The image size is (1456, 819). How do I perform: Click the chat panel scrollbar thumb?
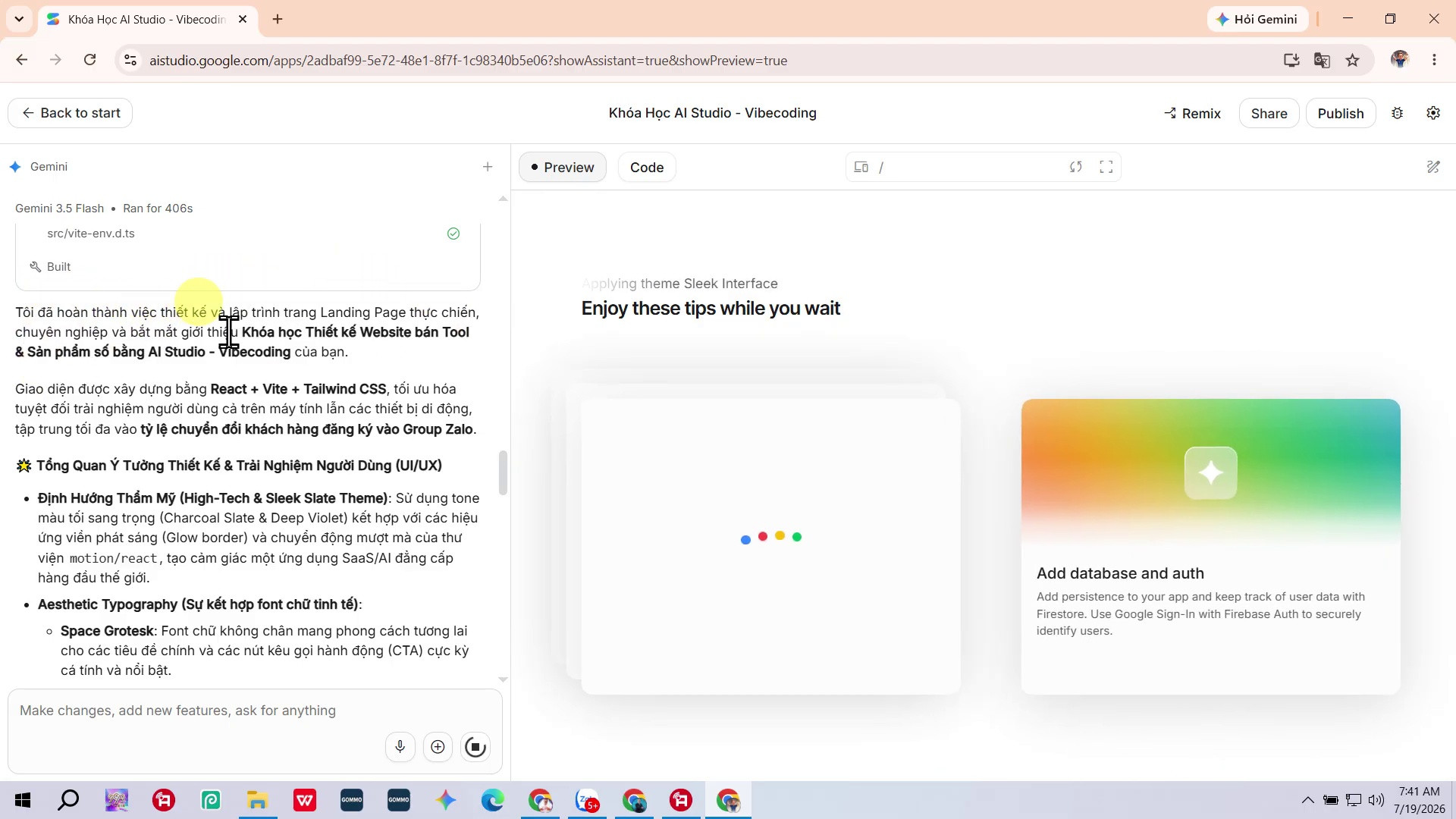pos(502,472)
